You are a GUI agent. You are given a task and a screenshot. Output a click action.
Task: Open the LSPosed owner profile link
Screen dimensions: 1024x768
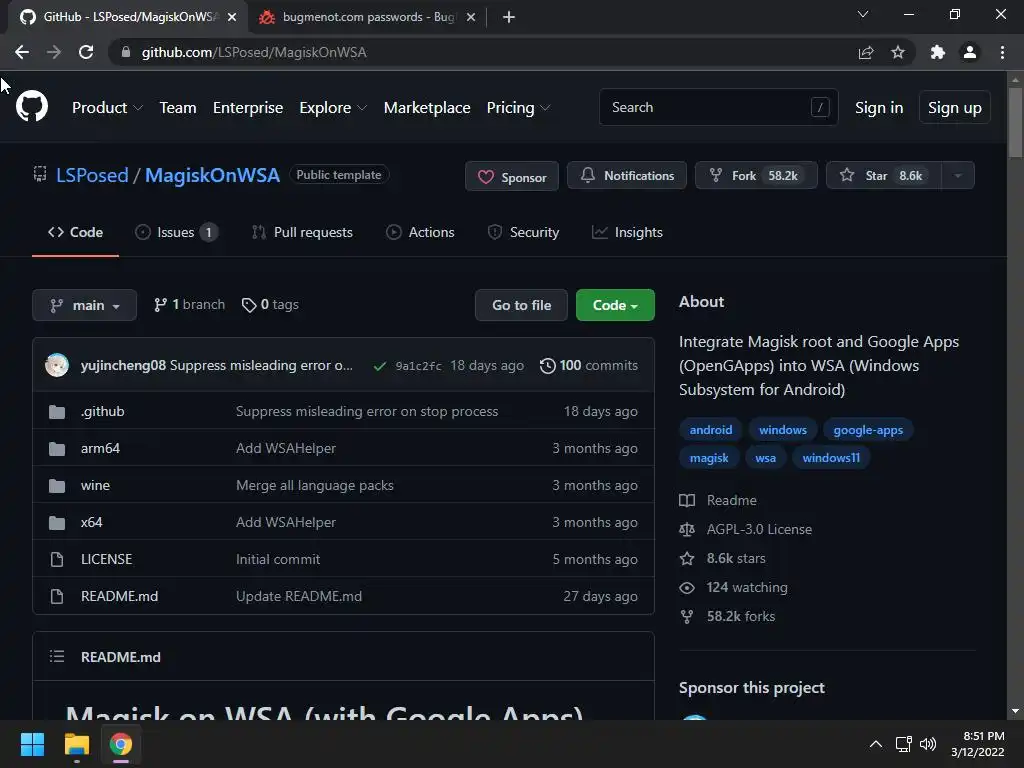(92, 175)
